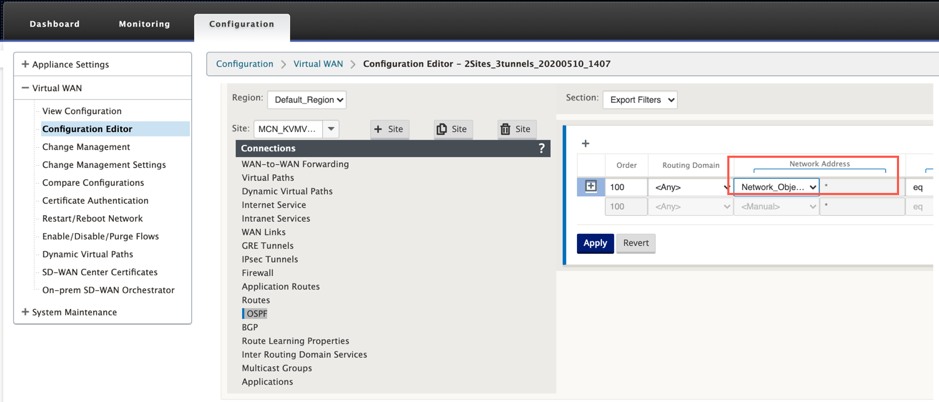The image size is (939, 402).
Task: Open the Network_Obje... address dropdown
Action: tap(777, 188)
